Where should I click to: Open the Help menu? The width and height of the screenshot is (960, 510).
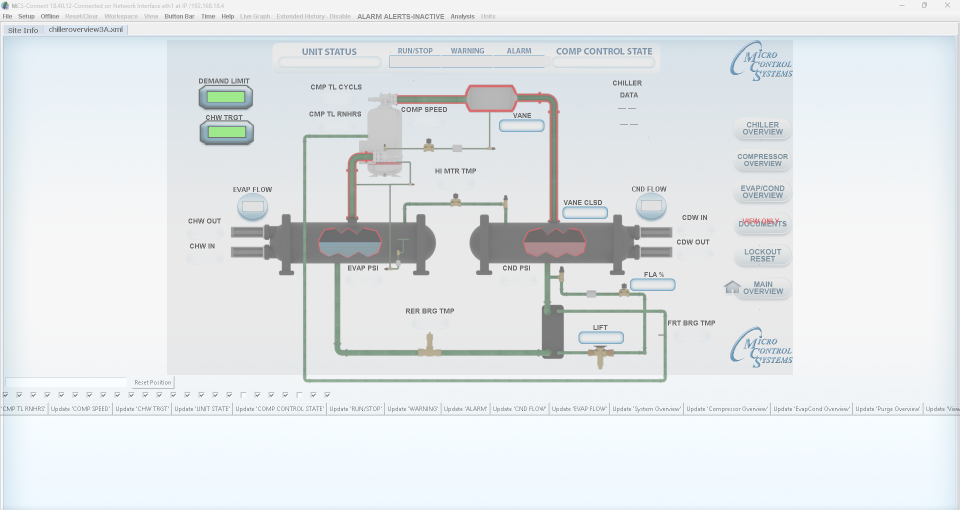[228, 17]
